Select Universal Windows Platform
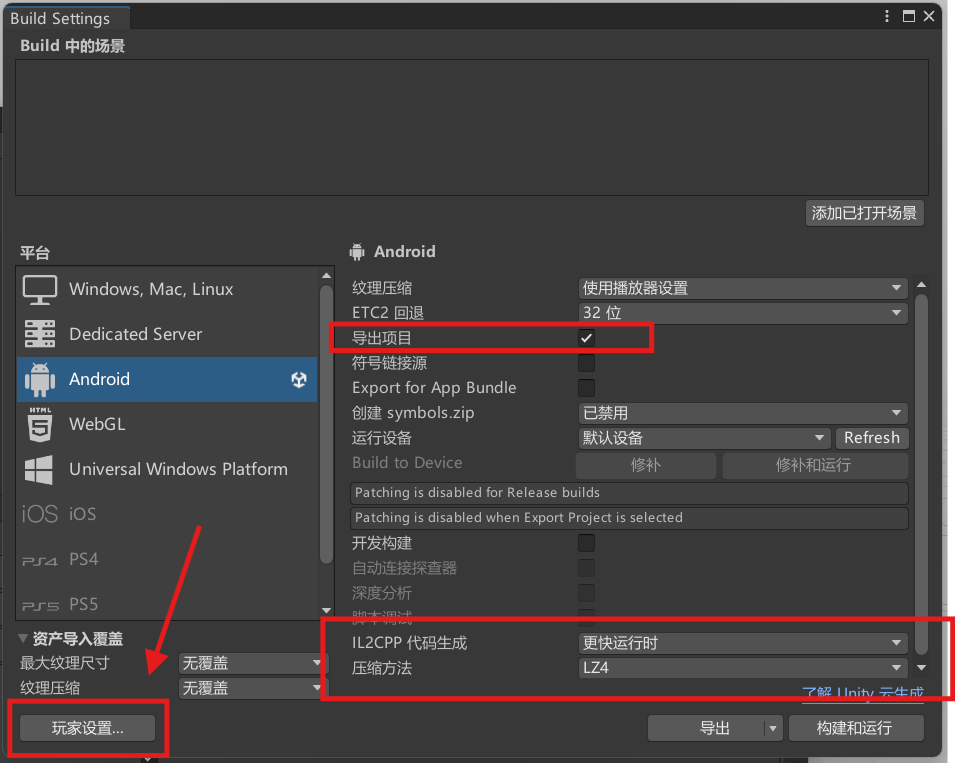 [167, 469]
